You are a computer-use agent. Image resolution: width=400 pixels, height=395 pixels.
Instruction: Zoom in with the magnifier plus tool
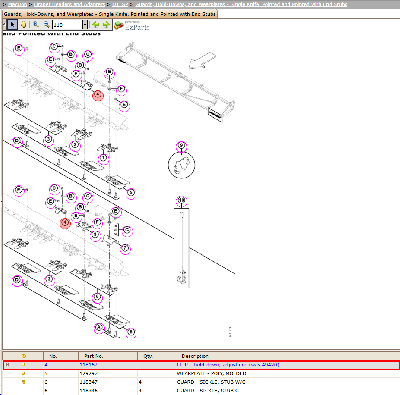click(36, 25)
